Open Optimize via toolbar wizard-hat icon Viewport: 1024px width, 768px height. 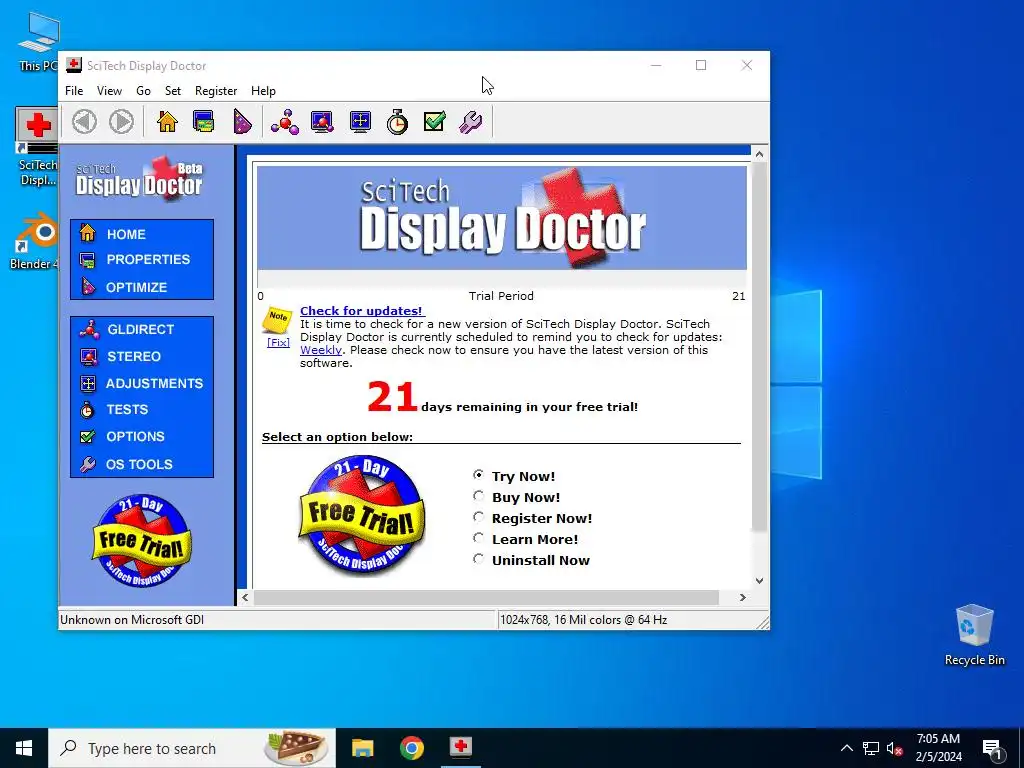coord(242,121)
